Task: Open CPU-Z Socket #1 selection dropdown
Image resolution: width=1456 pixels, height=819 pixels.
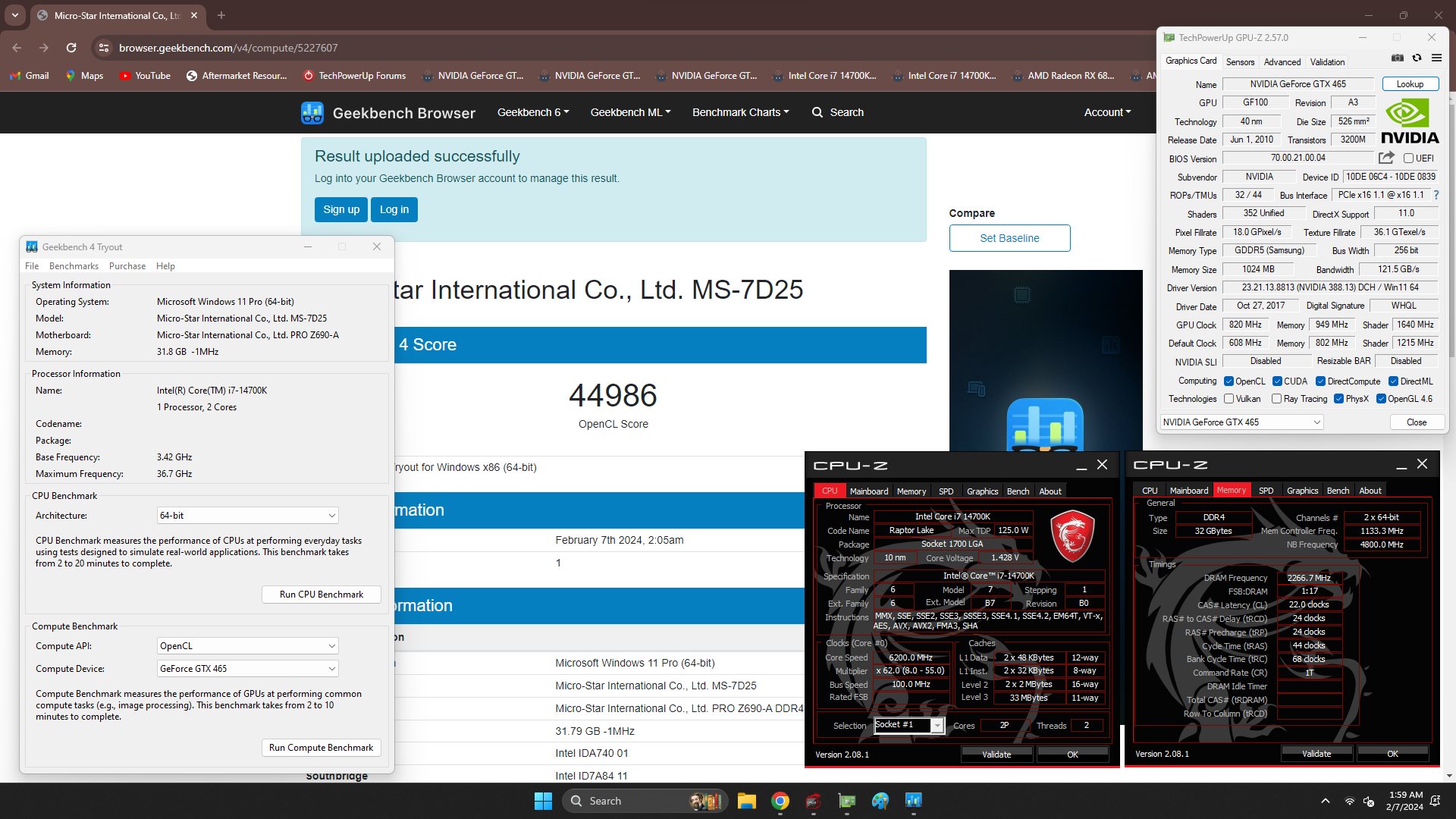Action: (908, 726)
